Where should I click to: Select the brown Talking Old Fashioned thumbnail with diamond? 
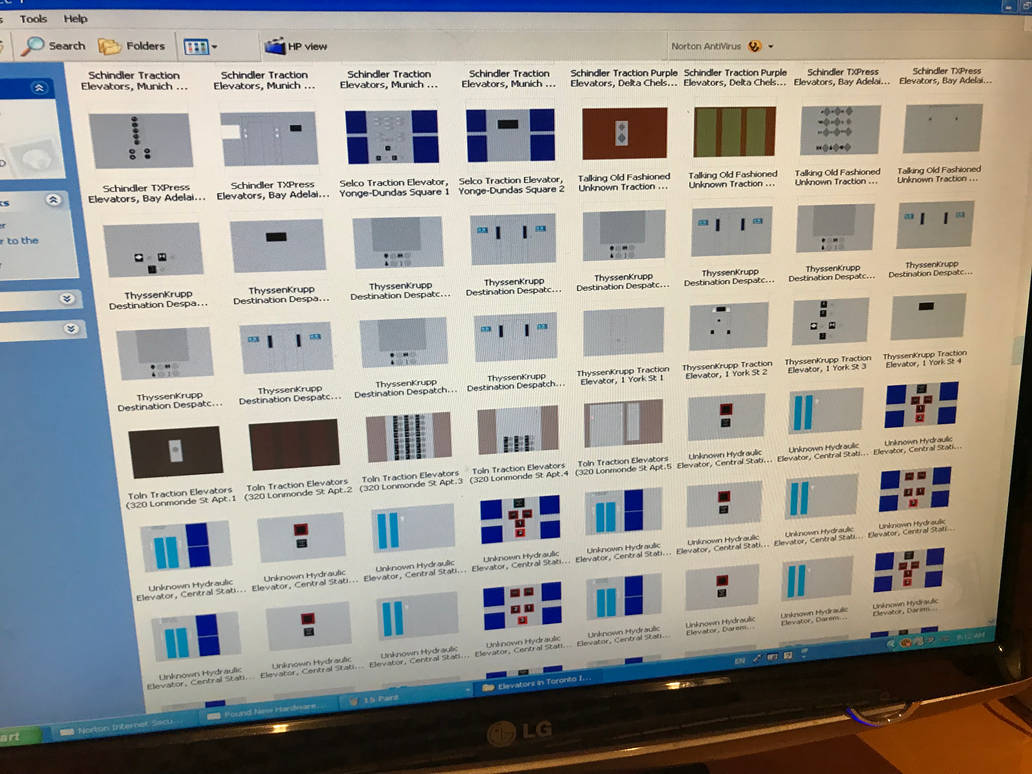click(x=624, y=133)
